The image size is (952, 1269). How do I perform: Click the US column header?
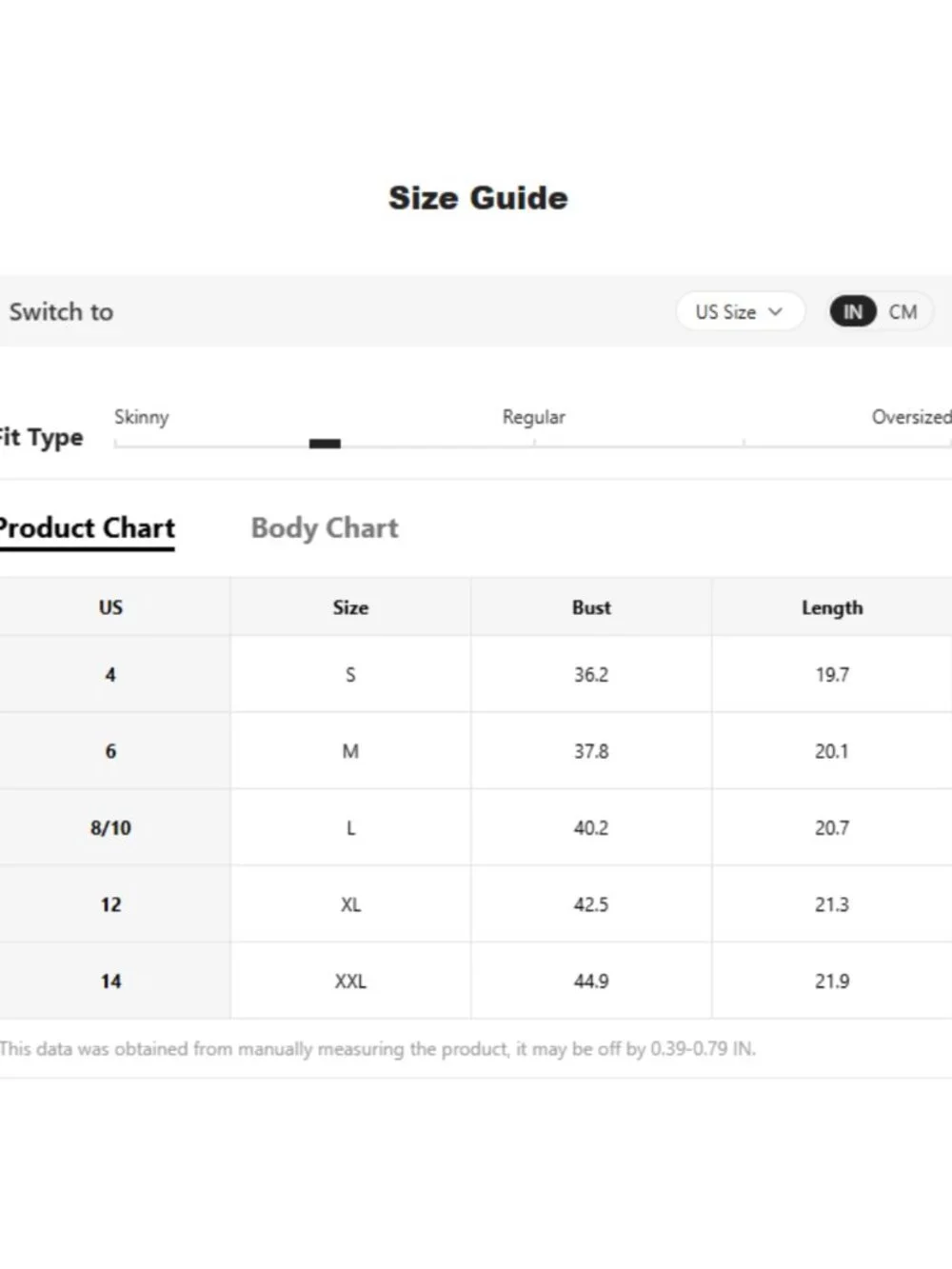[x=111, y=607]
